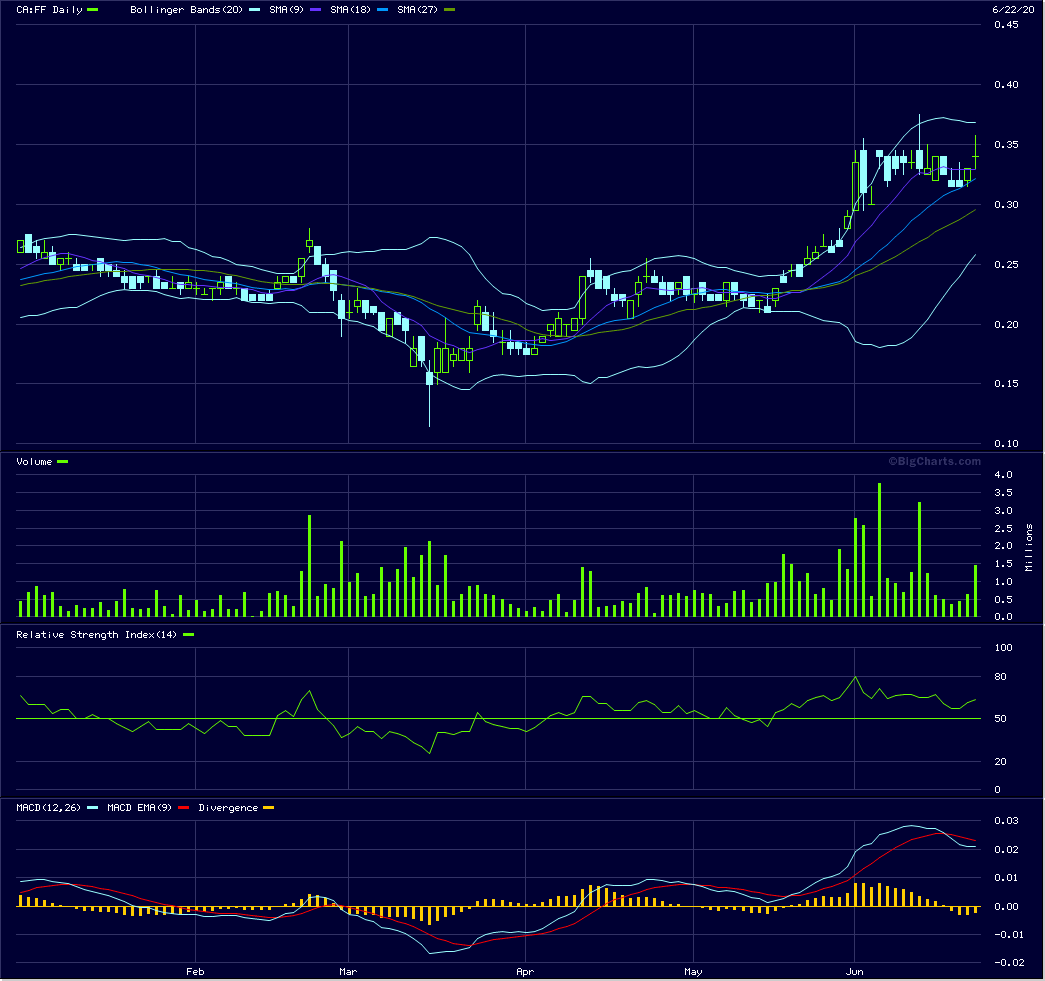Click the May month label
This screenshot has width=1045, height=981.
point(694,972)
